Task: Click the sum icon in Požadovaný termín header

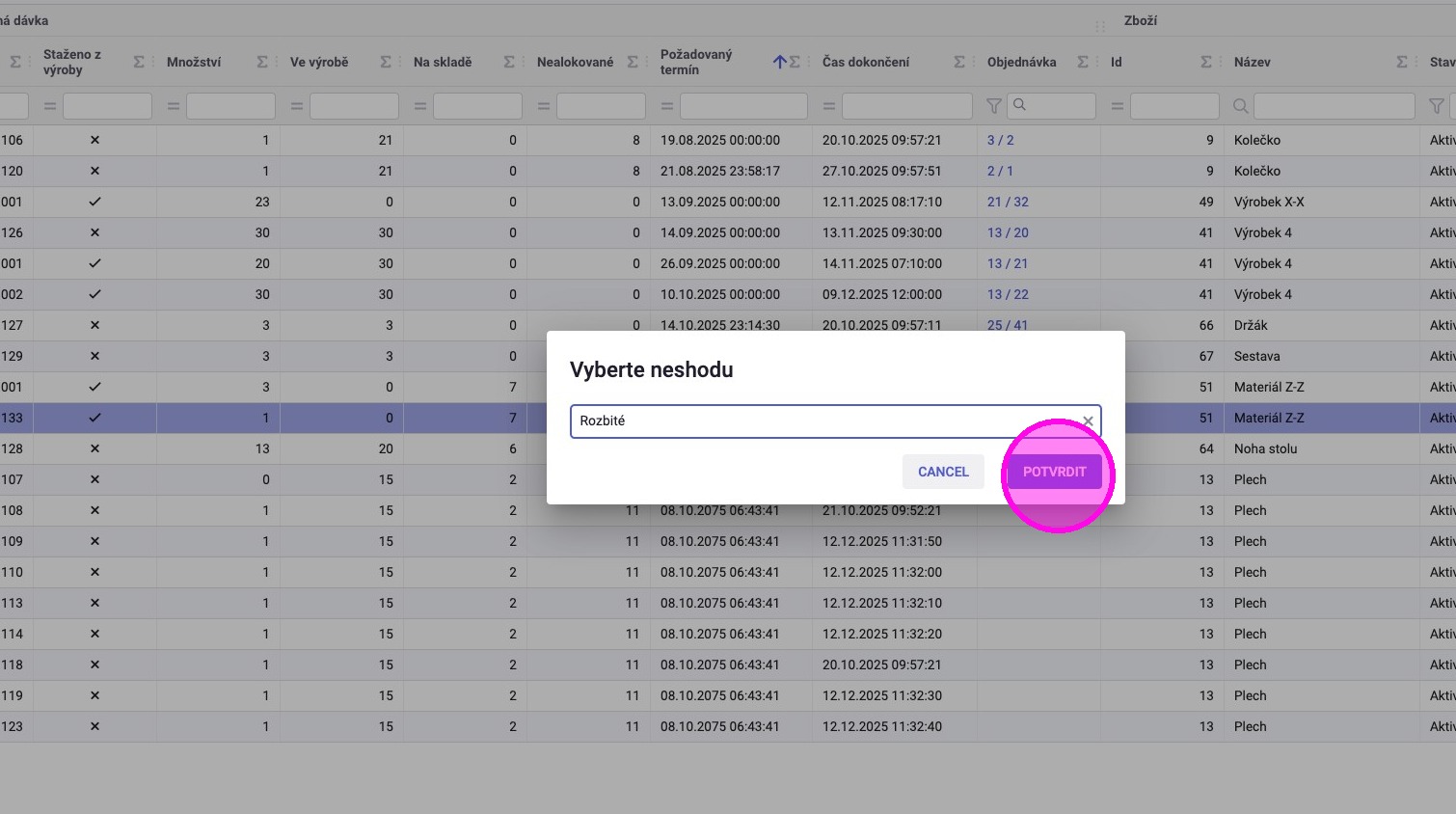Action: [x=795, y=62]
